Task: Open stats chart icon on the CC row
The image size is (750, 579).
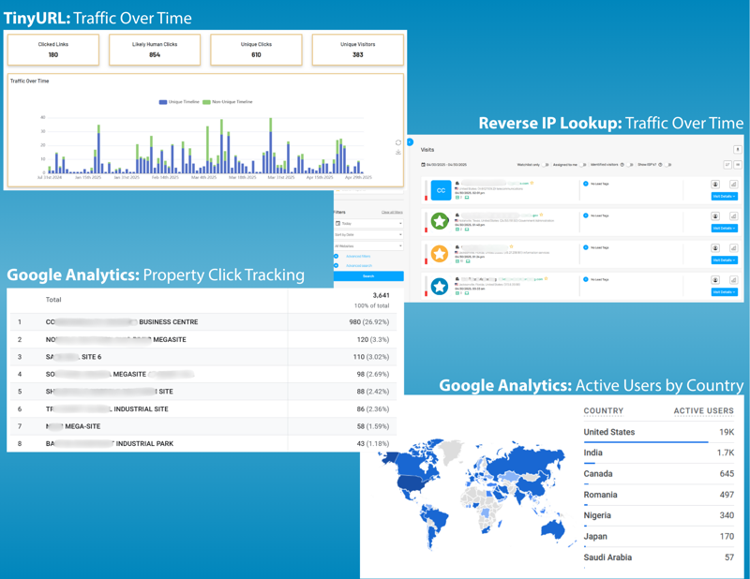Action: (x=733, y=184)
